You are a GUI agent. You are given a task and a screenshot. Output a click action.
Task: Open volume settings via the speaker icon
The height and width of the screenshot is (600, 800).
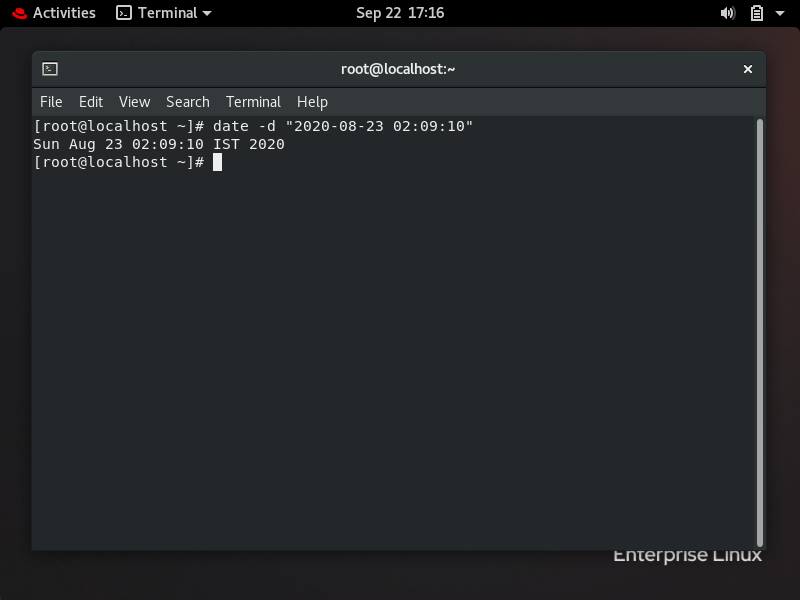coord(729,13)
